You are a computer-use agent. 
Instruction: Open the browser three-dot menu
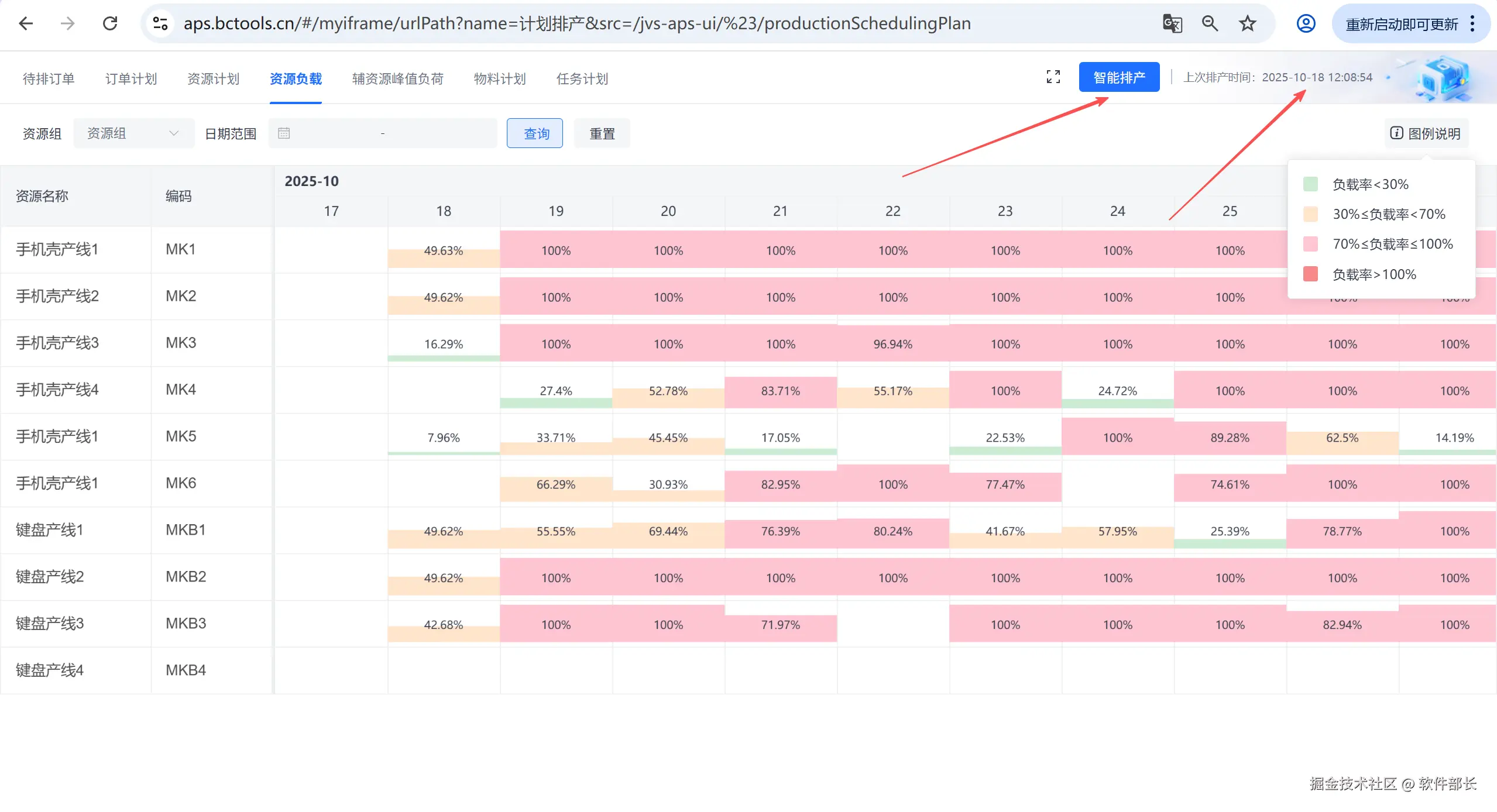[1472, 23]
